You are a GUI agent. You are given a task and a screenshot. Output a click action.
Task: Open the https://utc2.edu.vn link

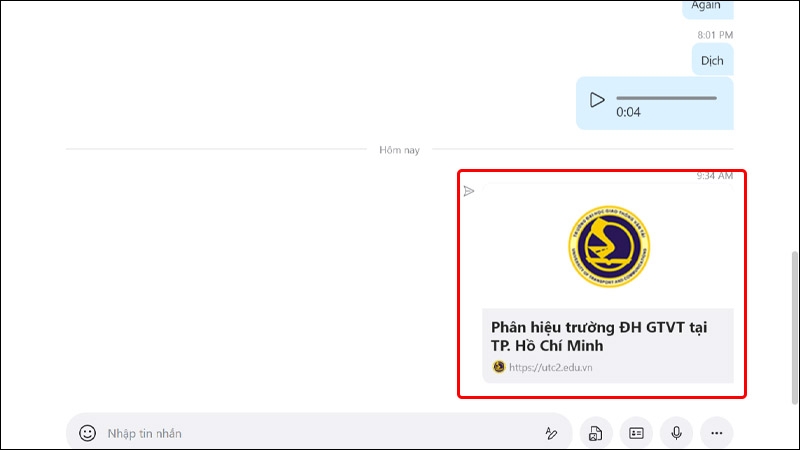click(x=551, y=367)
